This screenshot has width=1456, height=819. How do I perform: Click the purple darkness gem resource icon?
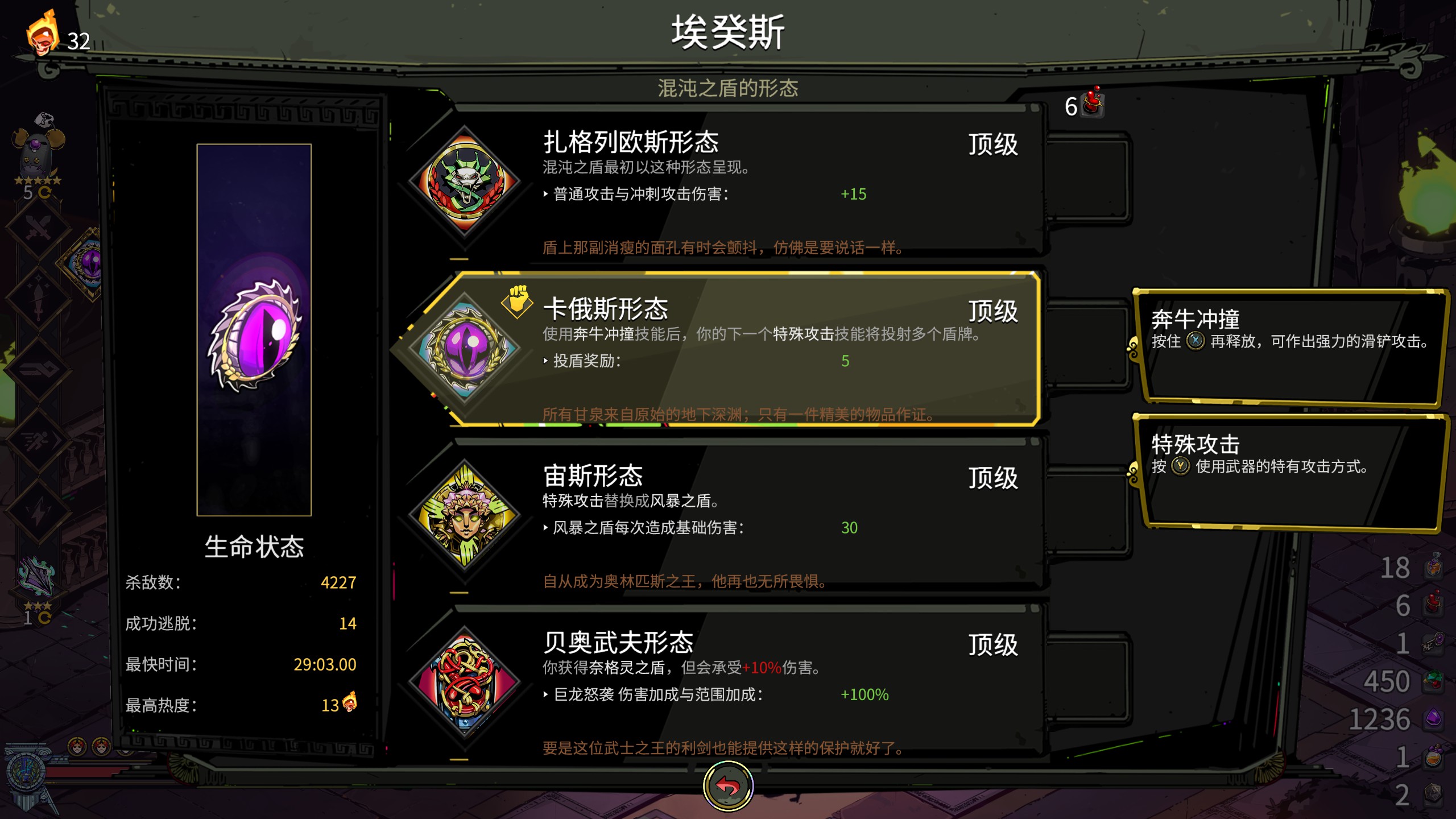pos(1433,718)
